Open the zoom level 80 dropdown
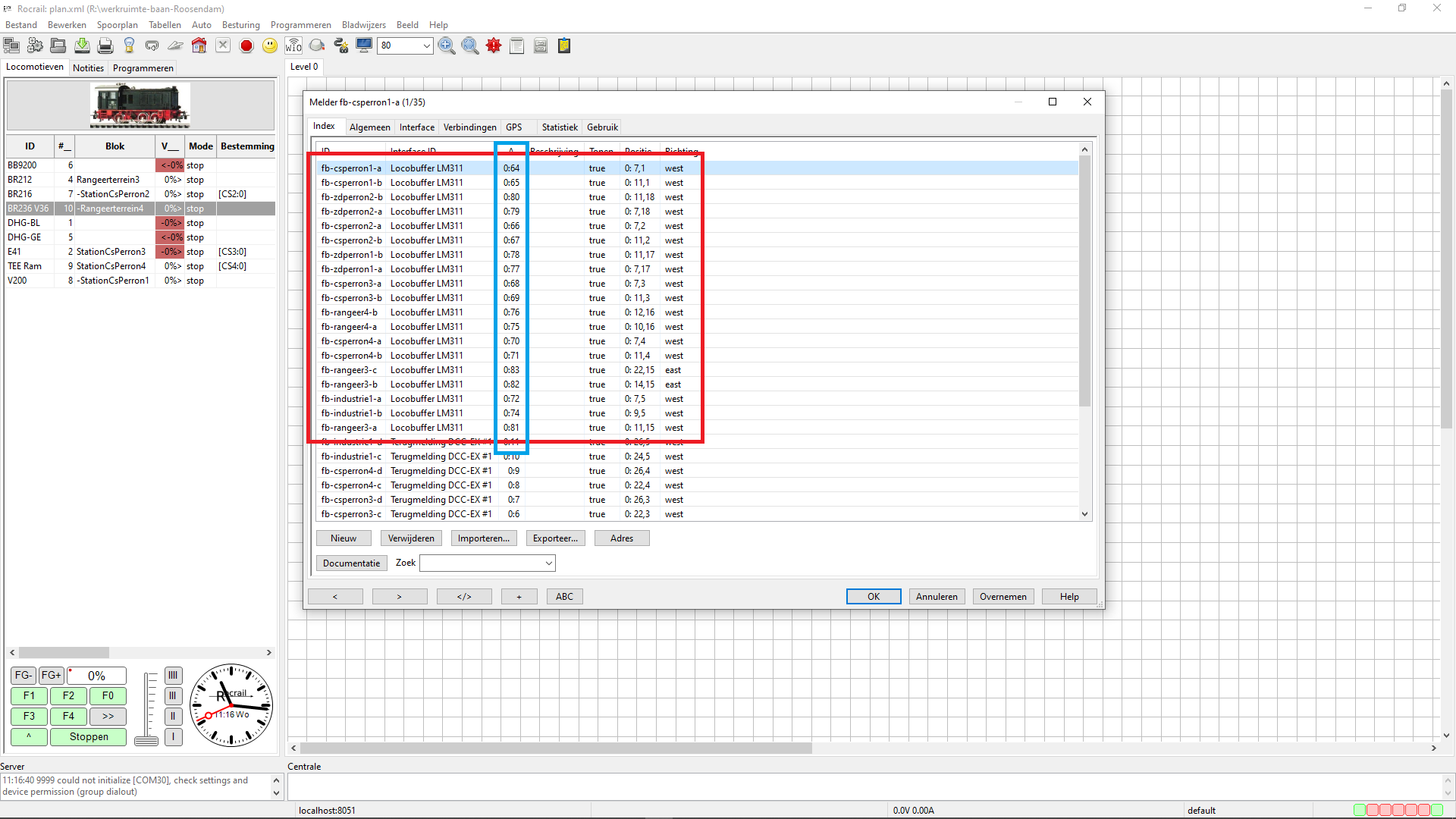Screen dimensions: 1456x819 426,46
